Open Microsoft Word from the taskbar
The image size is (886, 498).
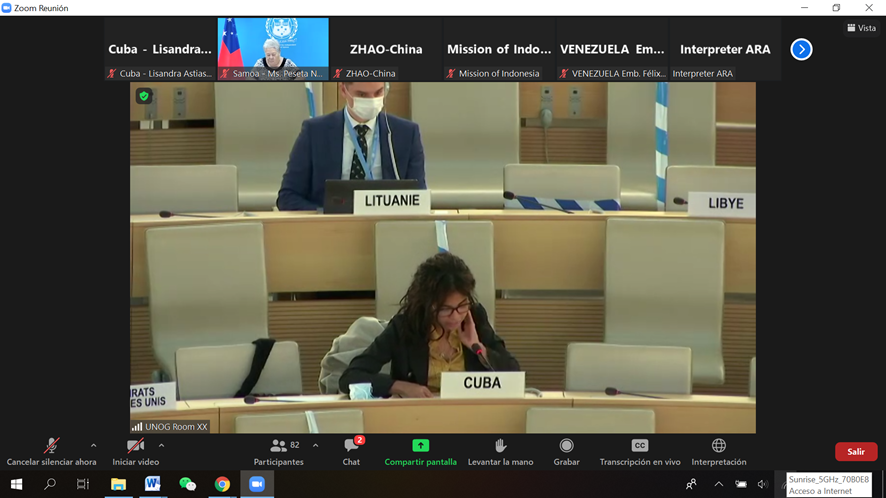click(x=153, y=484)
